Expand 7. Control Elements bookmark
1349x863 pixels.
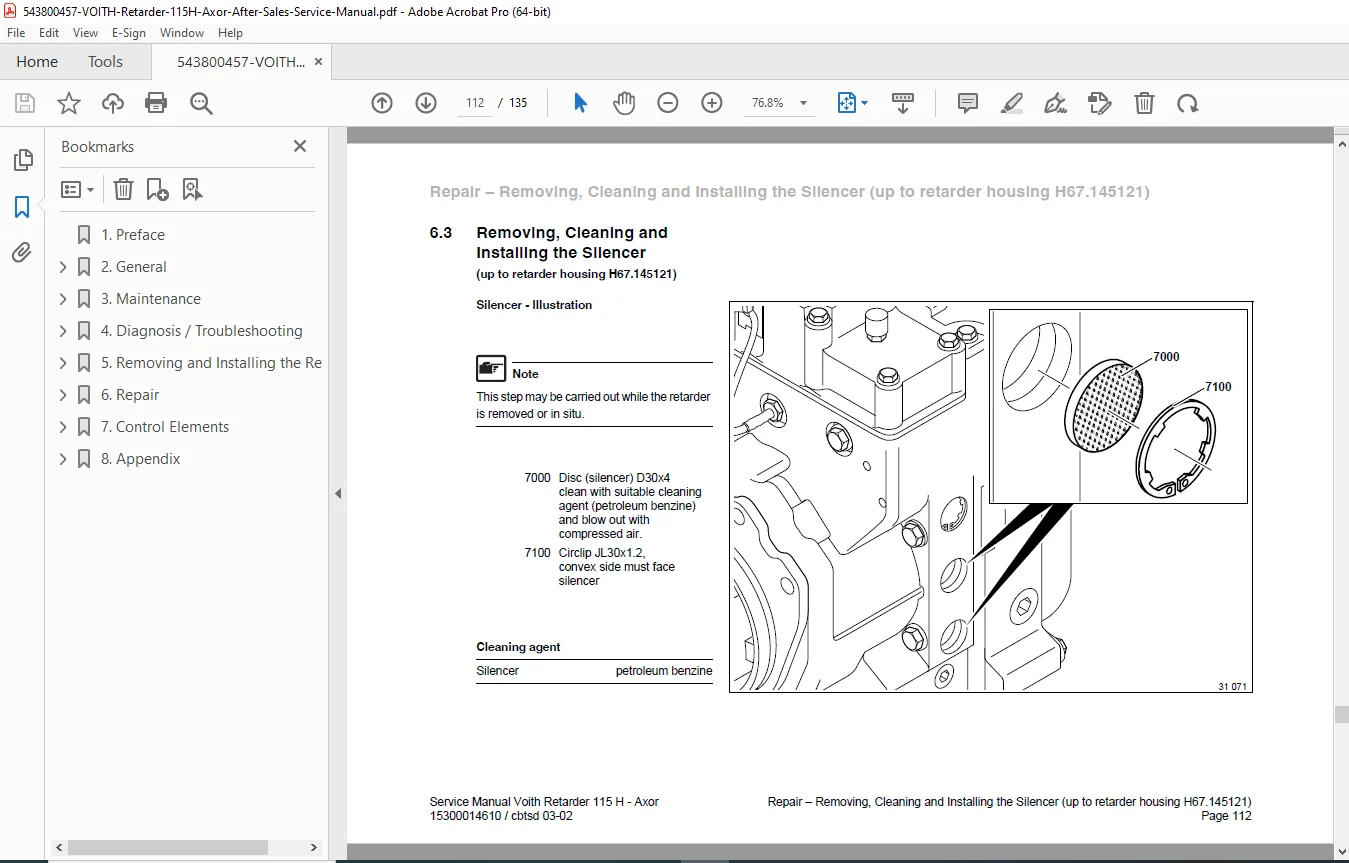[63, 427]
